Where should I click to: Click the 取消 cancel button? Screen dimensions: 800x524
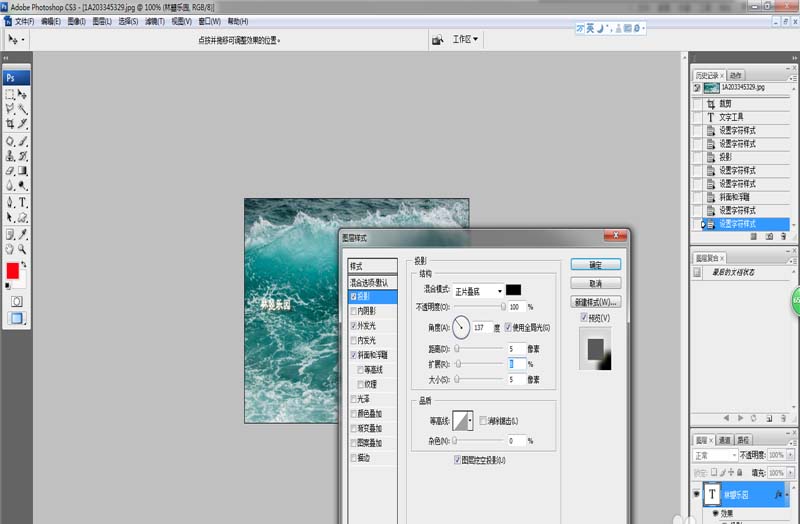click(595, 283)
